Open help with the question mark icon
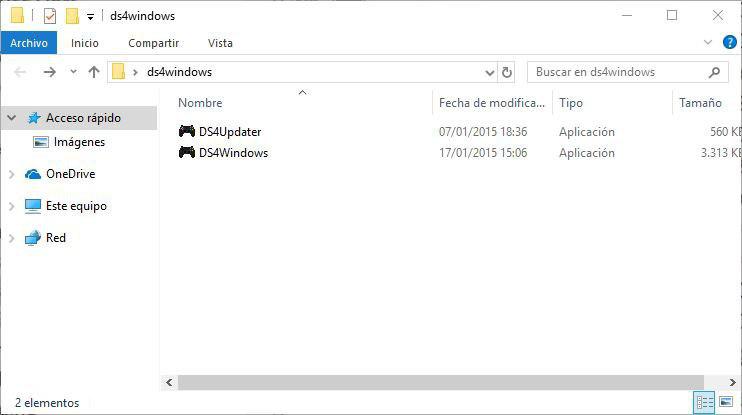The height and width of the screenshot is (415, 742). (728, 43)
